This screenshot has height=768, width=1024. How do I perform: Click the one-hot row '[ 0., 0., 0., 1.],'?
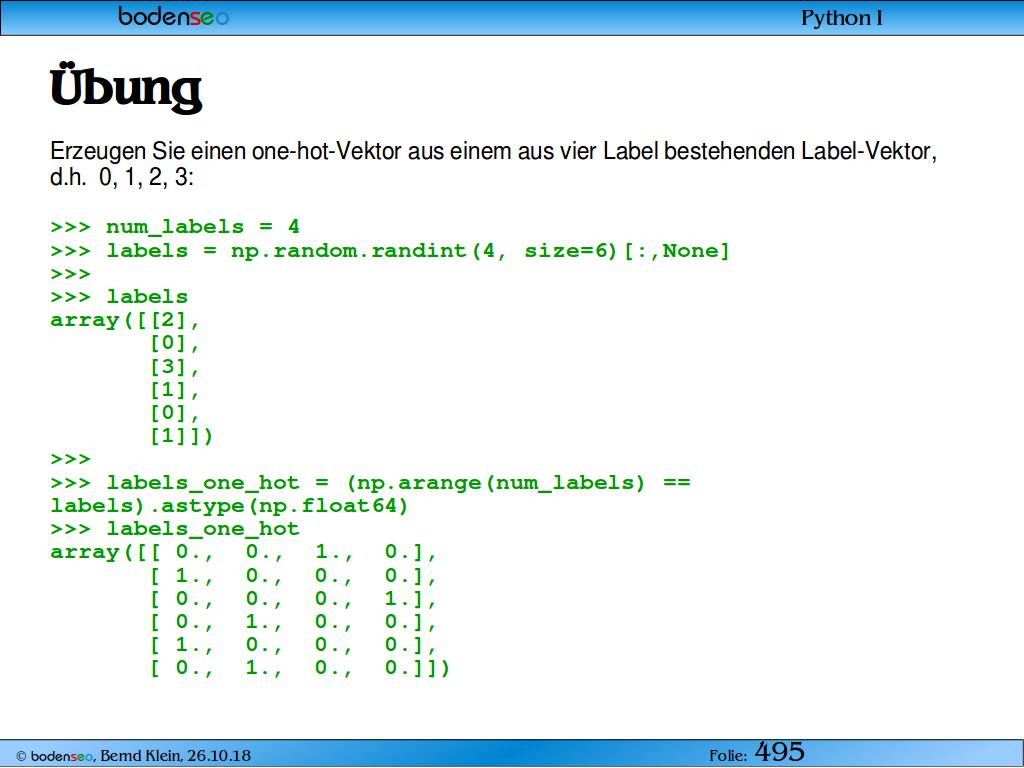[x=293, y=599]
